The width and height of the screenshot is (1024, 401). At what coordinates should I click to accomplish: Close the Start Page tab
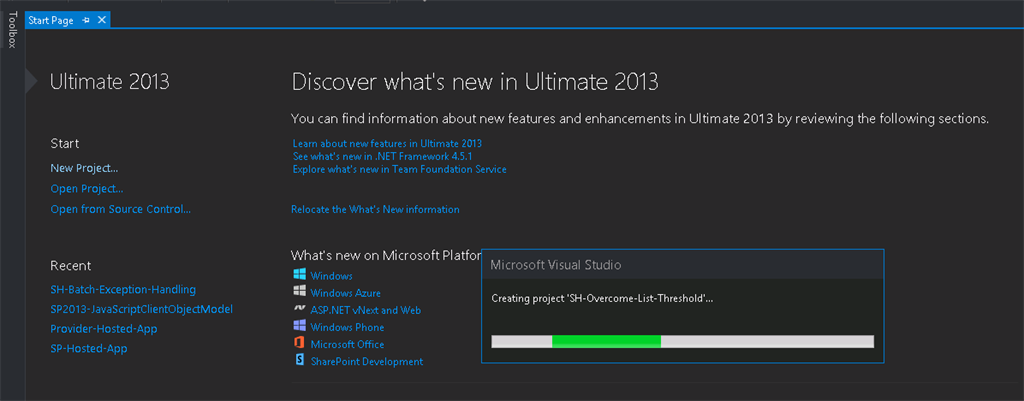coord(102,21)
